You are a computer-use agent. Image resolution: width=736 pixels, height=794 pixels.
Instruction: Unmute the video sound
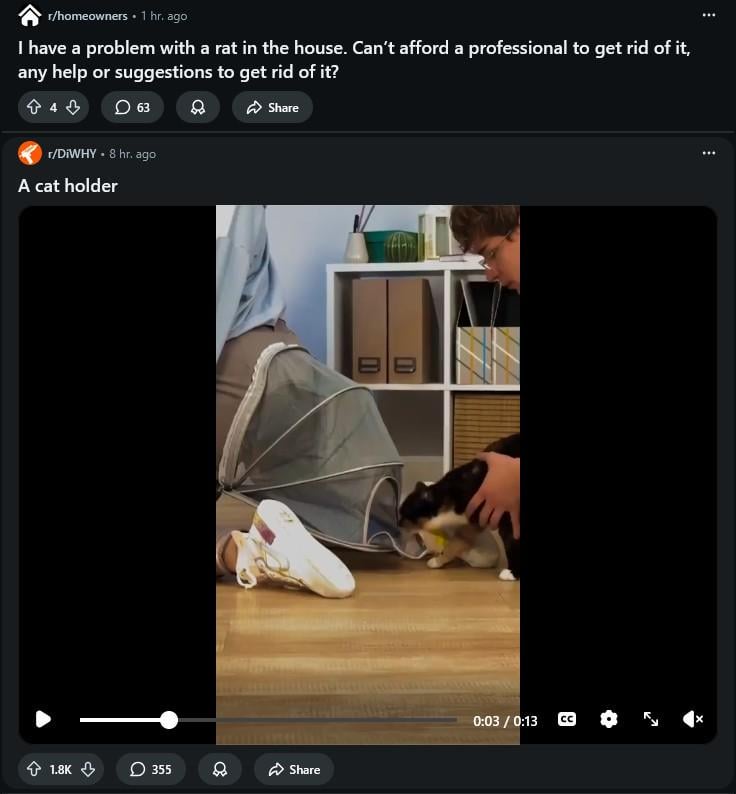(692, 719)
